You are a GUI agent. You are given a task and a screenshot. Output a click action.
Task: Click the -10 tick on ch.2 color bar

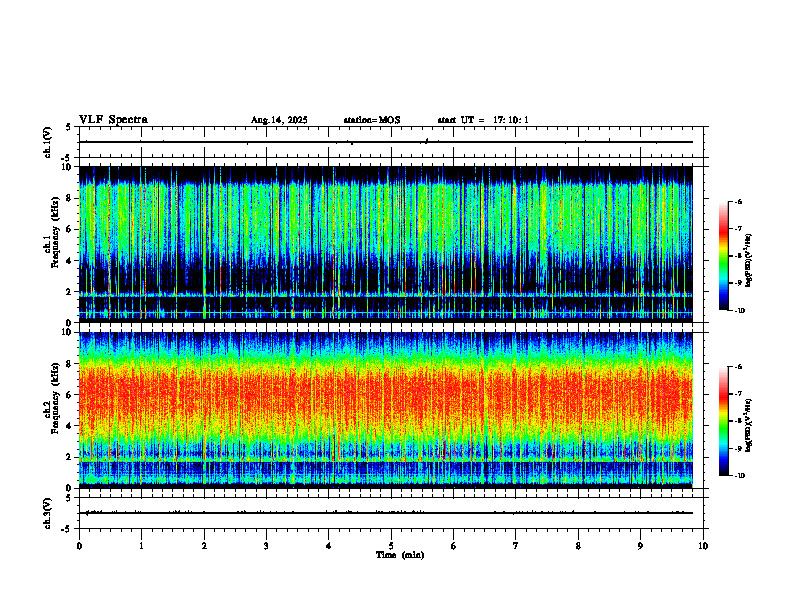[739, 476]
